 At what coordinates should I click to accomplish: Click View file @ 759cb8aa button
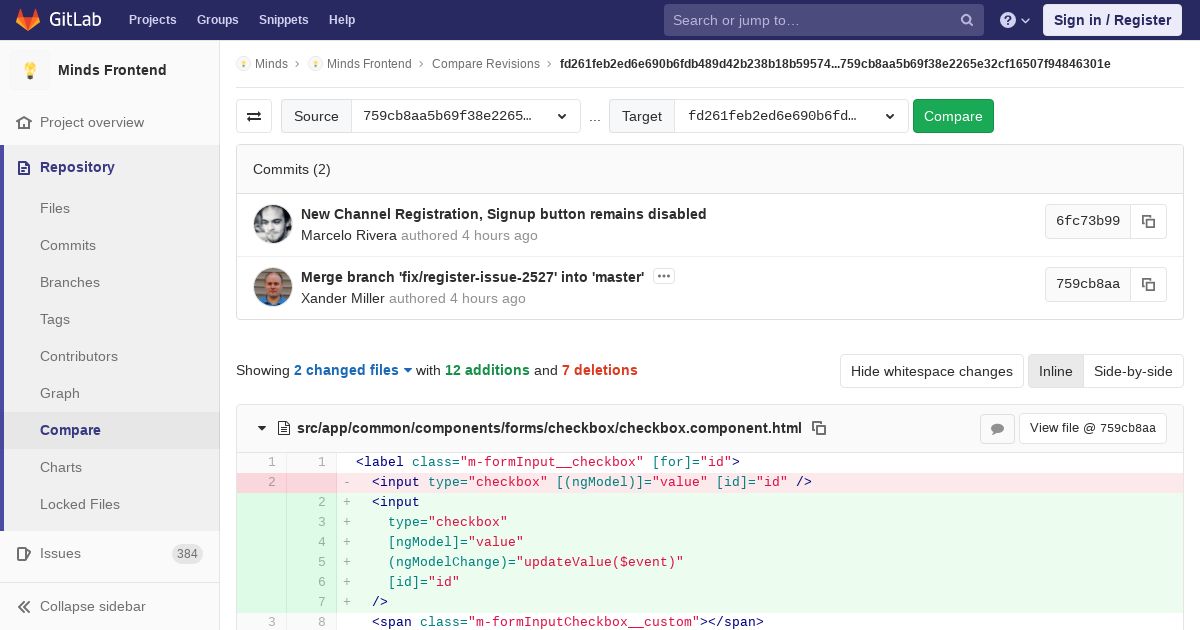pyautogui.click(x=1092, y=428)
